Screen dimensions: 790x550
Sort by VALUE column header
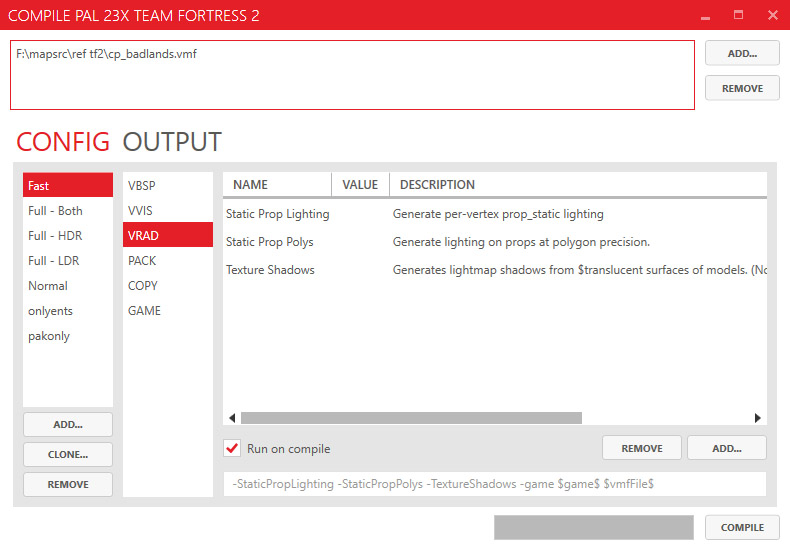[x=360, y=184]
